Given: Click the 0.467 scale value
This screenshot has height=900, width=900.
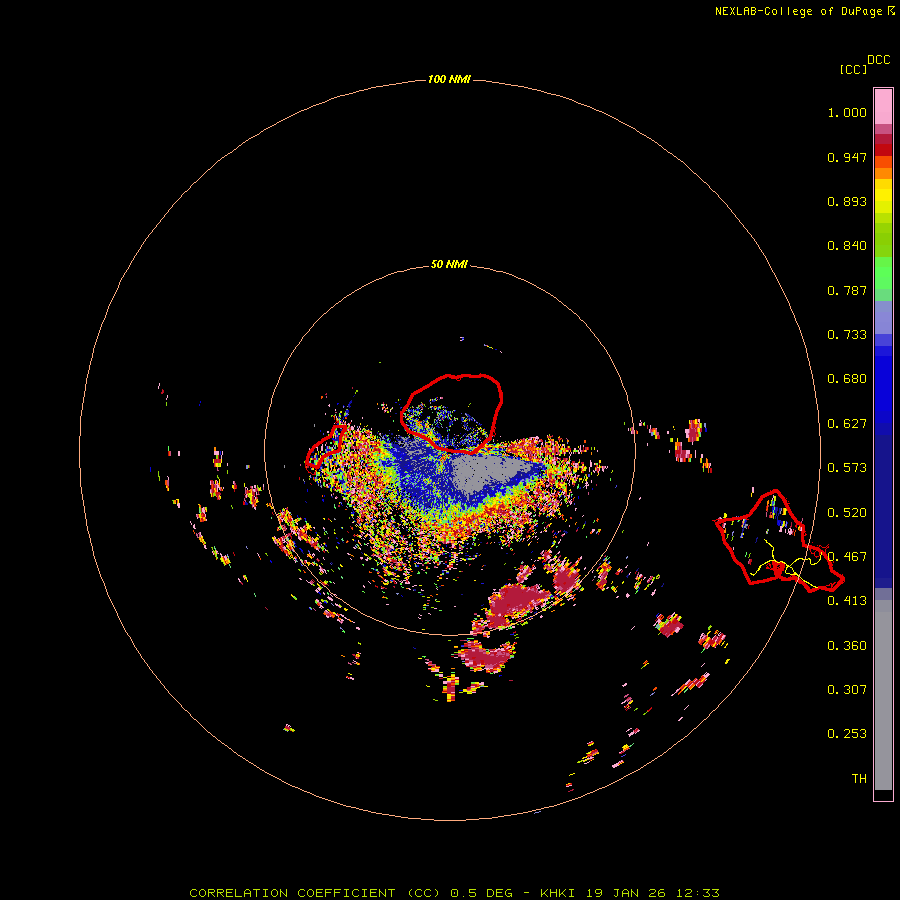Looking at the screenshot, I should 847,557.
